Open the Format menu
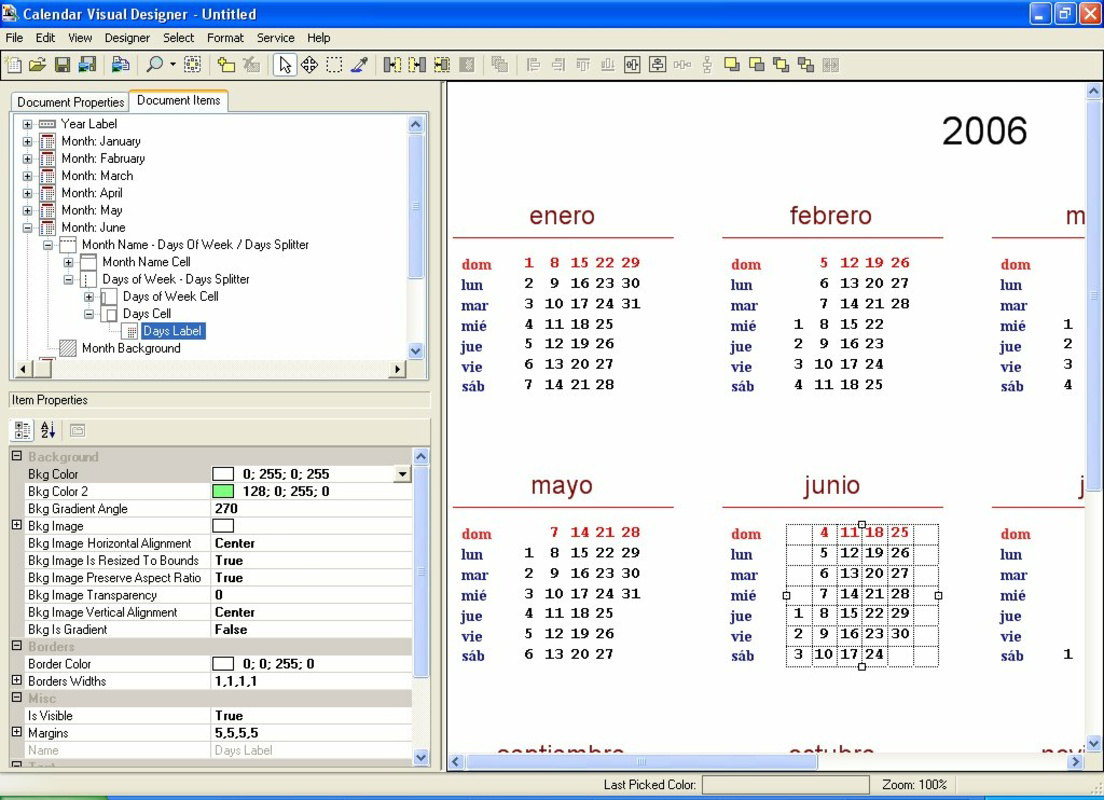 click(x=225, y=37)
